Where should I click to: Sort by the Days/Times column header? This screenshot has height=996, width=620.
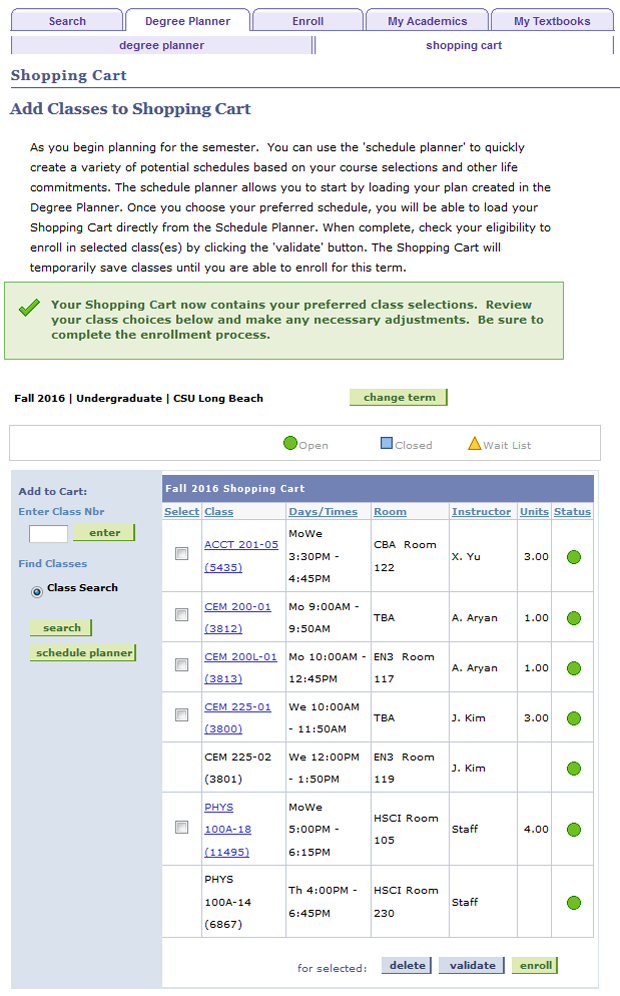point(323,511)
